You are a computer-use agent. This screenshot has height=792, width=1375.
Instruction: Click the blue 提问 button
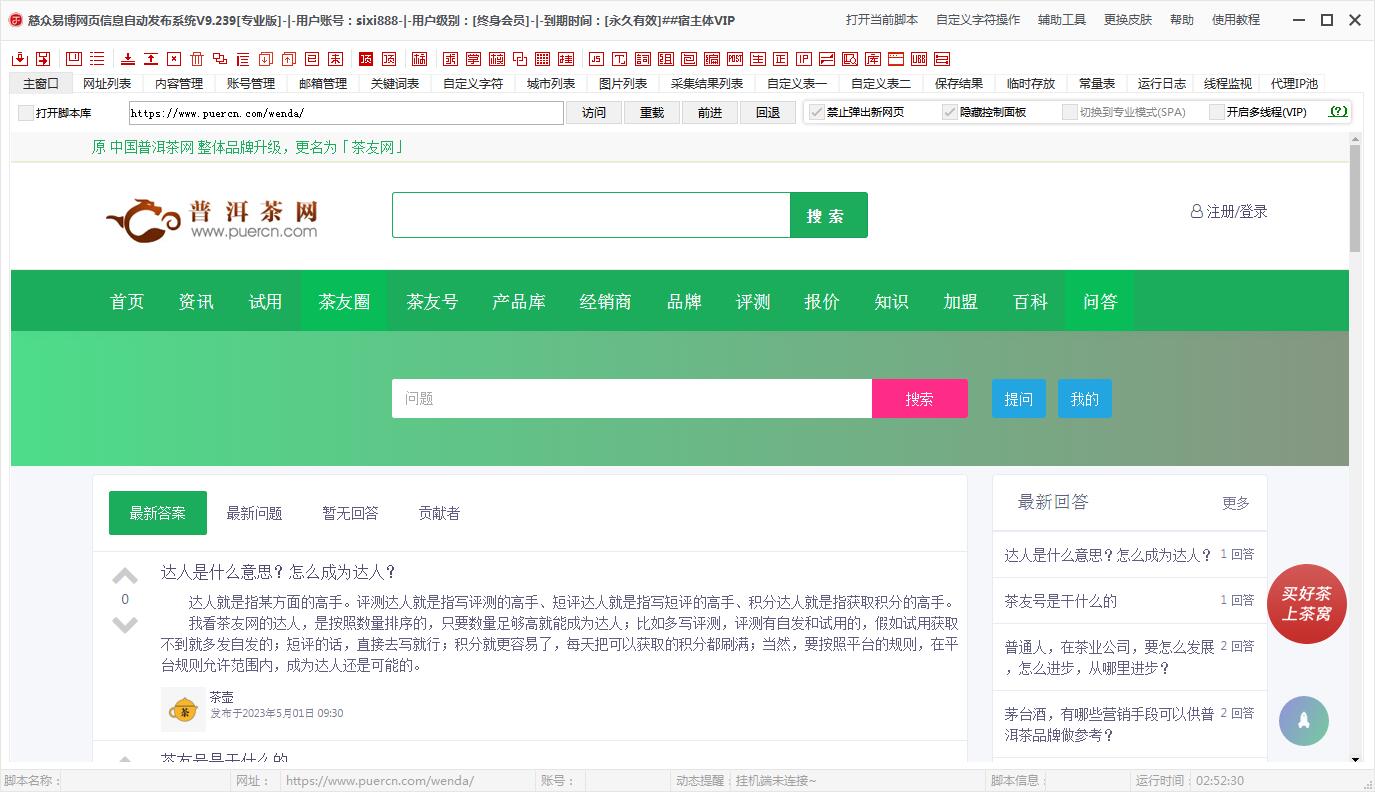pyautogui.click(x=1019, y=398)
